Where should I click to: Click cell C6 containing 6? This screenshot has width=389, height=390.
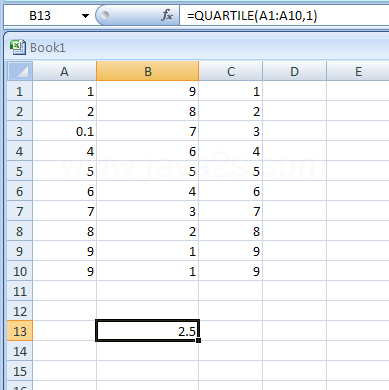(231, 191)
